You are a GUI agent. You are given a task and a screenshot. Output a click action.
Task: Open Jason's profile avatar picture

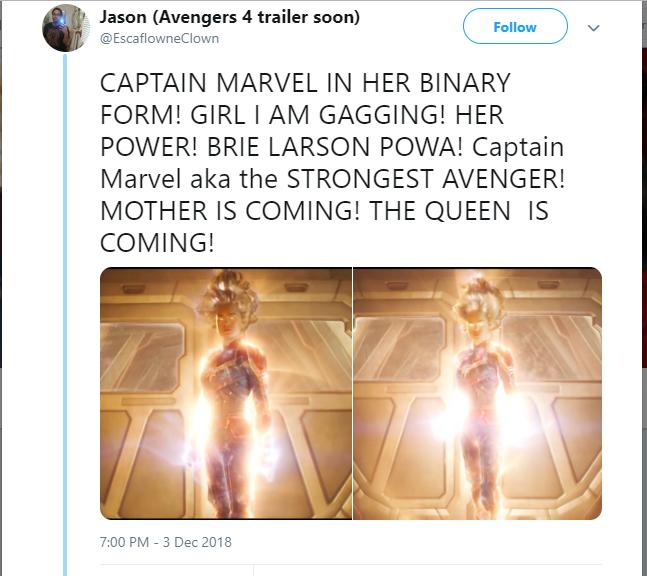click(66, 28)
